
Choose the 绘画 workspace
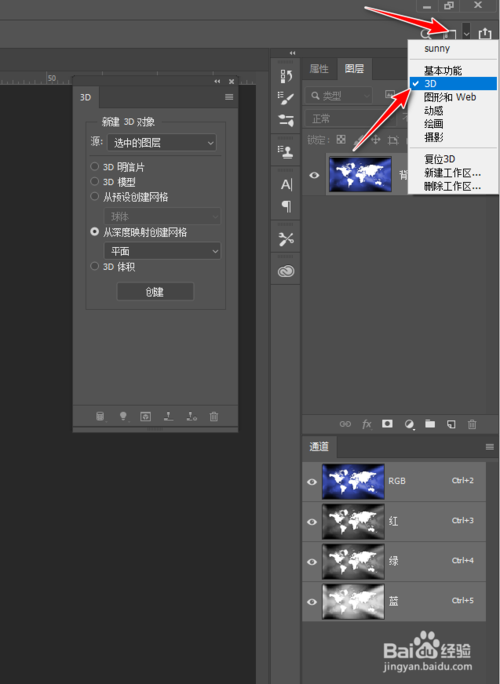click(453, 124)
